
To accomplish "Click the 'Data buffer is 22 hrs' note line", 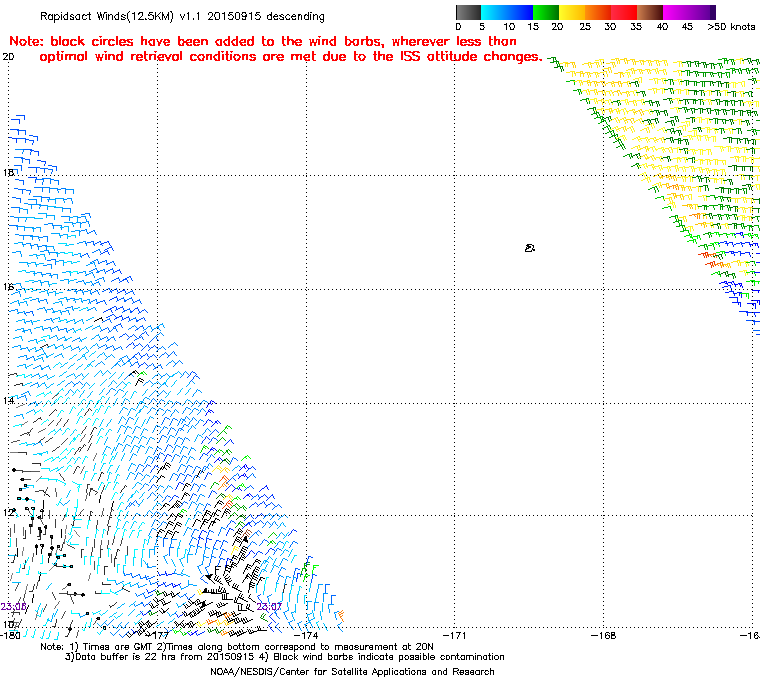I will [x=285, y=657].
